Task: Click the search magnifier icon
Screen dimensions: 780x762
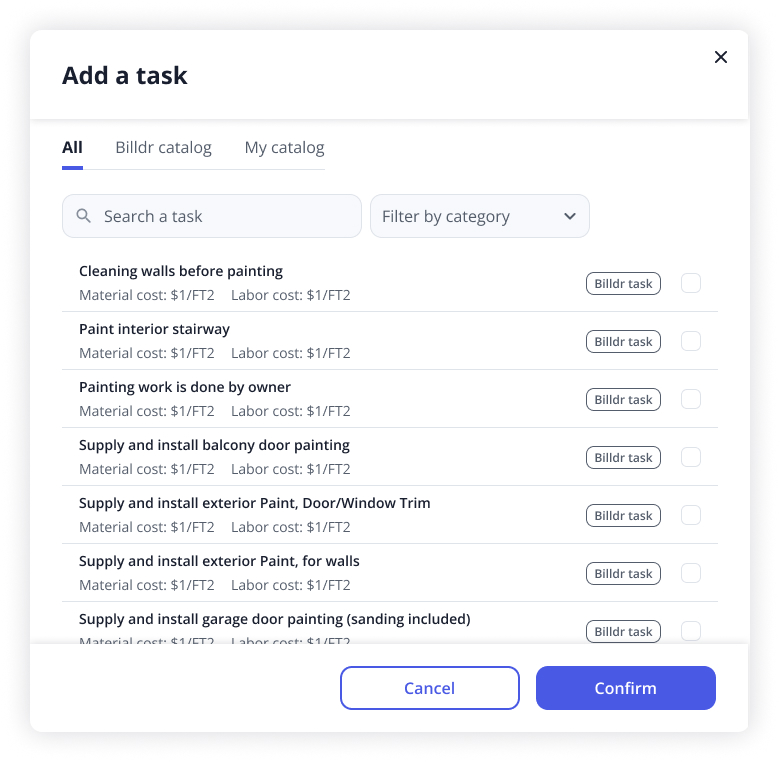Action: [x=84, y=216]
